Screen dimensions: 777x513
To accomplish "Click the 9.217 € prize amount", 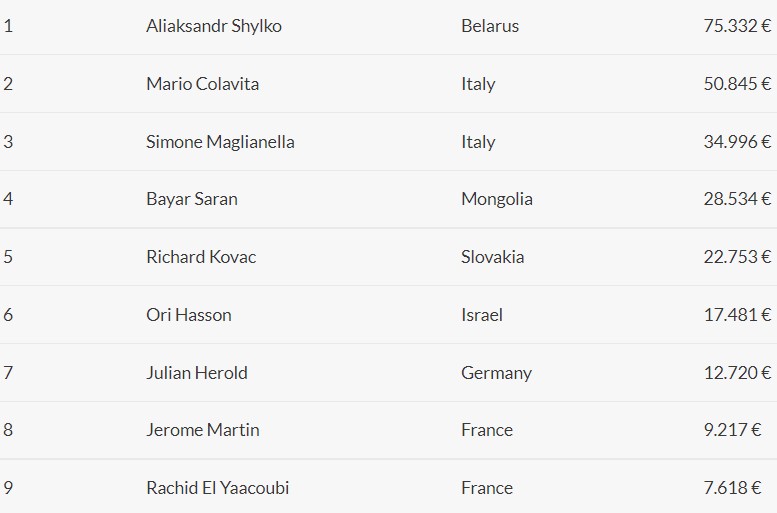I will pyautogui.click(x=732, y=430).
